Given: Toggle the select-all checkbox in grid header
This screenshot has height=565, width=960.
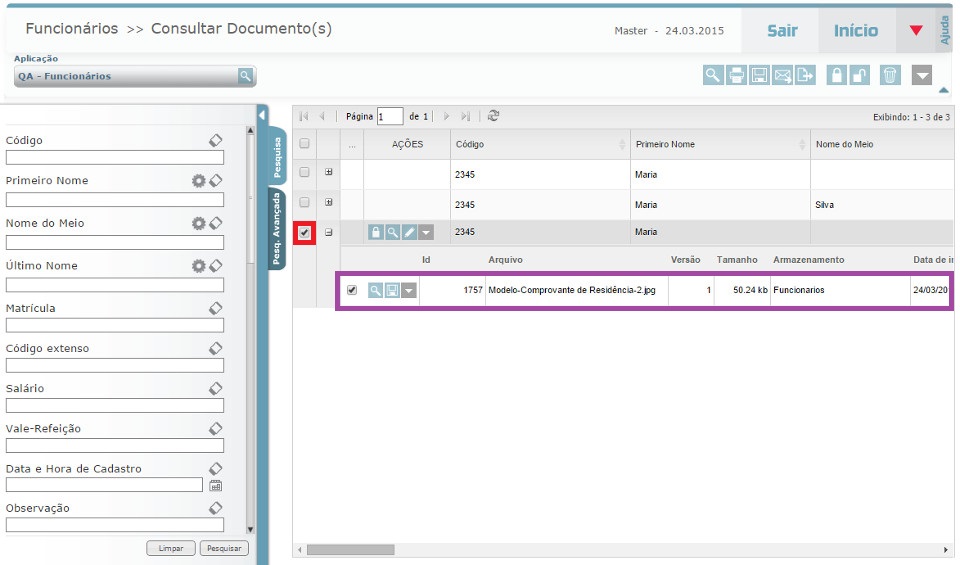Looking at the screenshot, I should tap(305, 144).
